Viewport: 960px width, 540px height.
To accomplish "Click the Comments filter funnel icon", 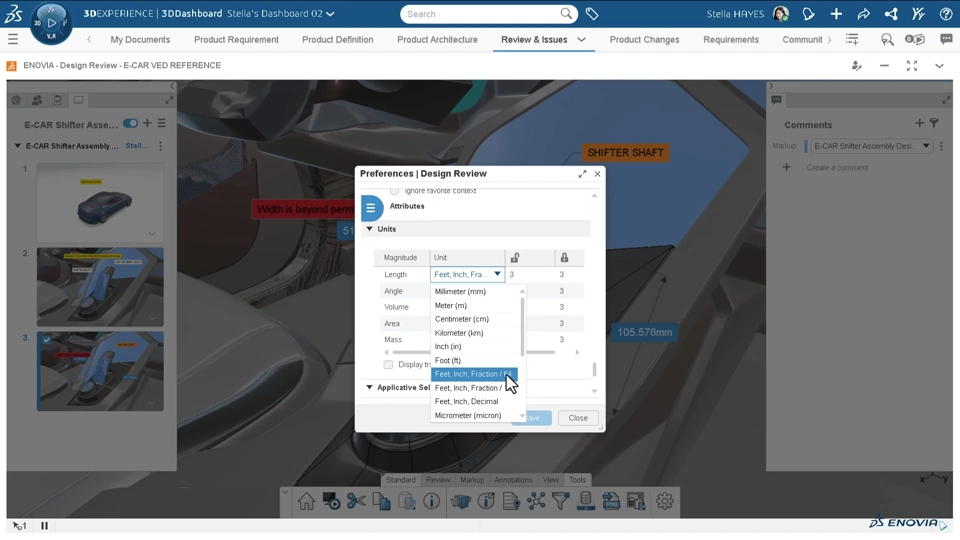I will pos(934,124).
